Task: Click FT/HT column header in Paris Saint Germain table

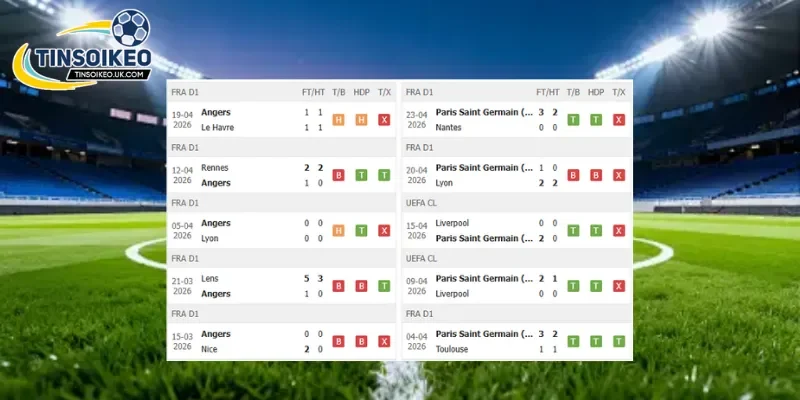Action: tap(548, 92)
